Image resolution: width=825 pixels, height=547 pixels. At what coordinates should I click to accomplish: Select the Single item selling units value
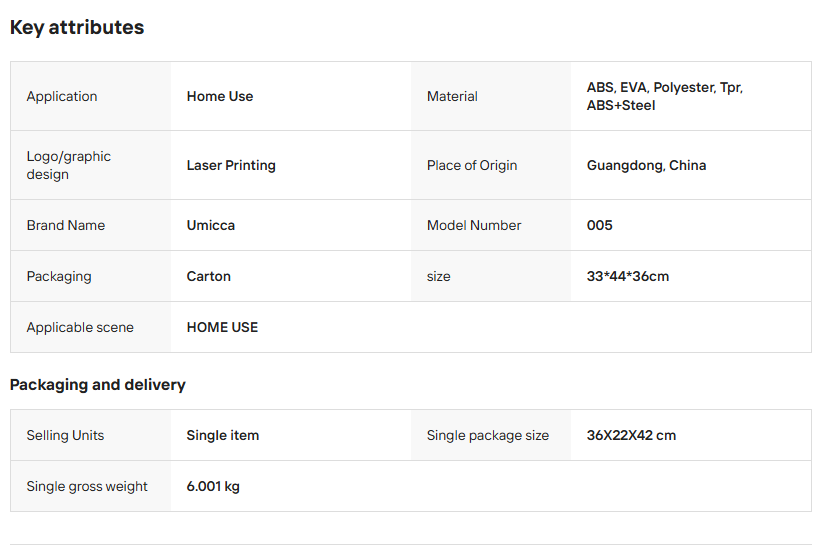pos(223,436)
